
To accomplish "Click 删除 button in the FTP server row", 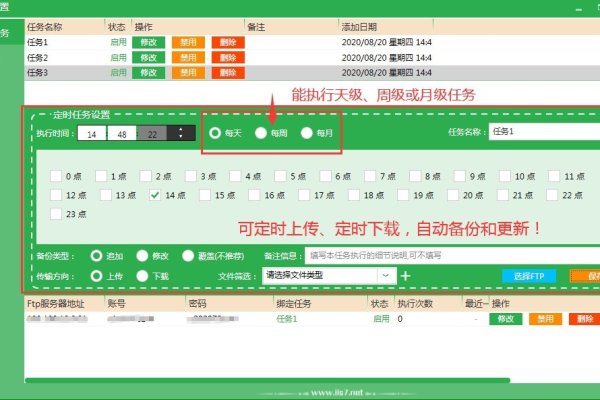I will (x=585, y=319).
